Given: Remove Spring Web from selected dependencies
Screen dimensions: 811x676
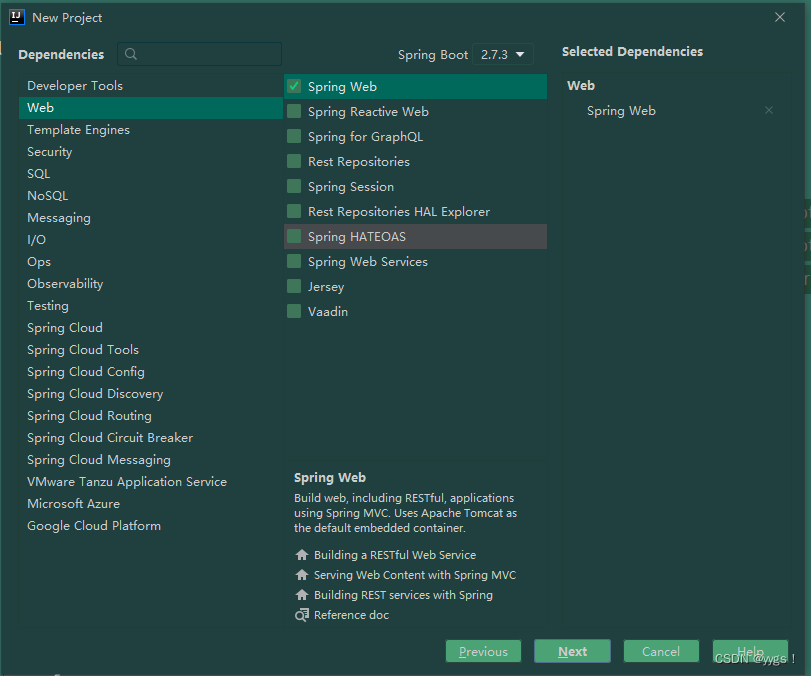Looking at the screenshot, I should (x=769, y=110).
